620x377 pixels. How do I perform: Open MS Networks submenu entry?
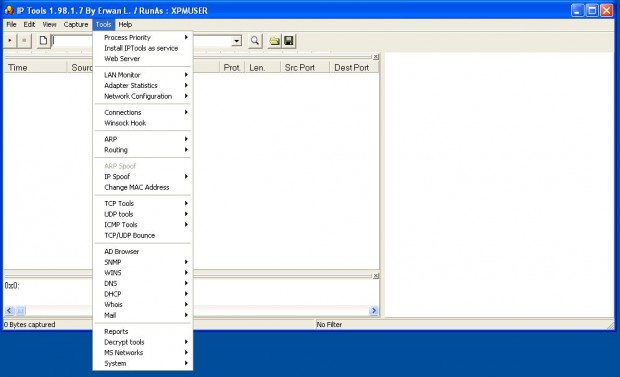143,353
